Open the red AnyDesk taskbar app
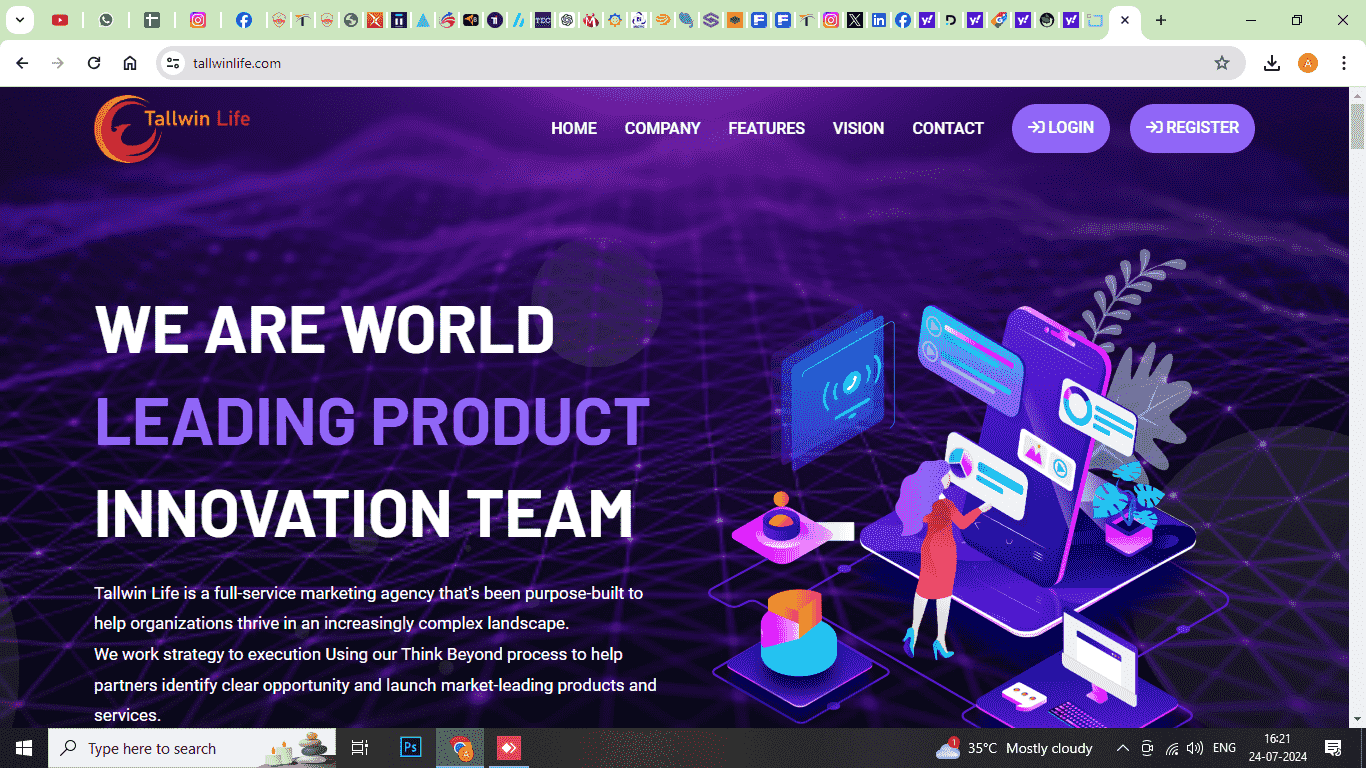This screenshot has height=768, width=1366. click(509, 748)
